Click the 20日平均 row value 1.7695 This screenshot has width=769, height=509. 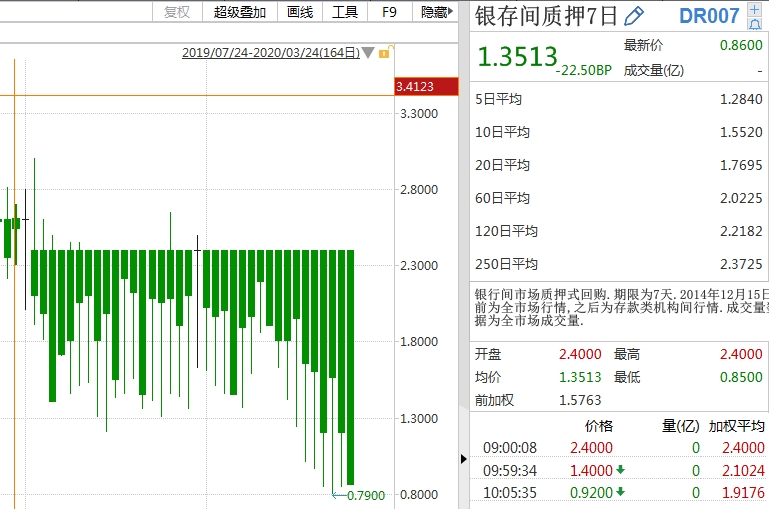click(741, 165)
